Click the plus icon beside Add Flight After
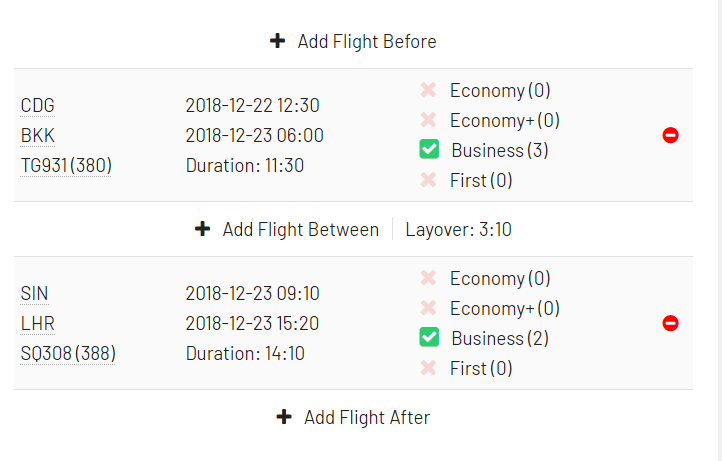The height and width of the screenshot is (461, 722). click(x=284, y=417)
